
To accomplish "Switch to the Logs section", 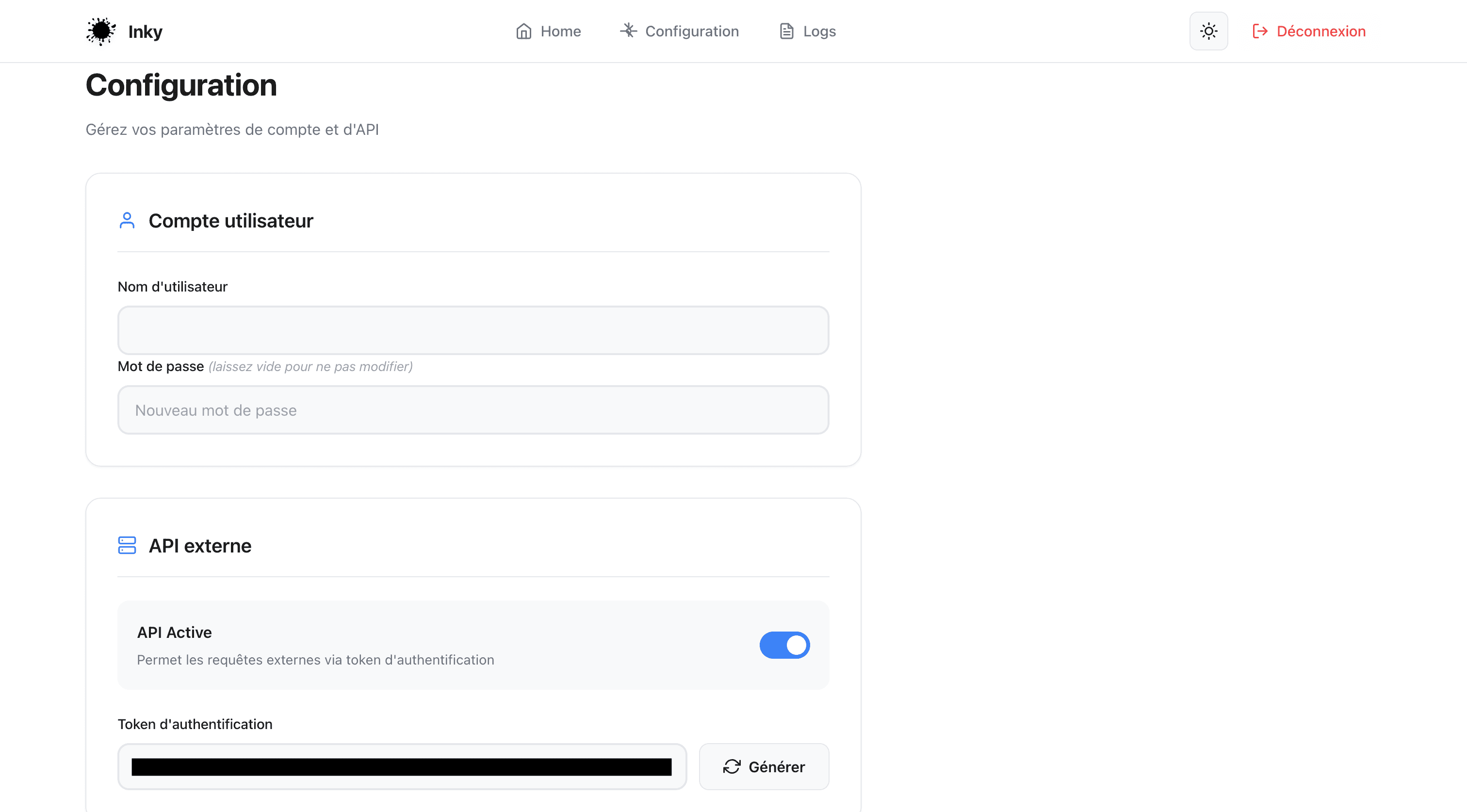I will (x=819, y=31).
